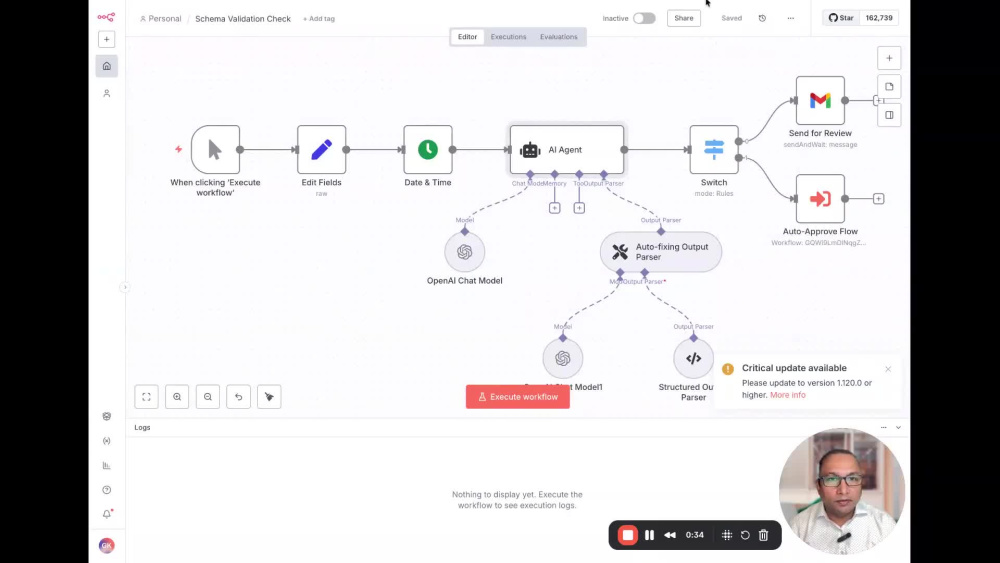Open the personal user icon in sidebar
The width and height of the screenshot is (1000, 563).
[107, 94]
